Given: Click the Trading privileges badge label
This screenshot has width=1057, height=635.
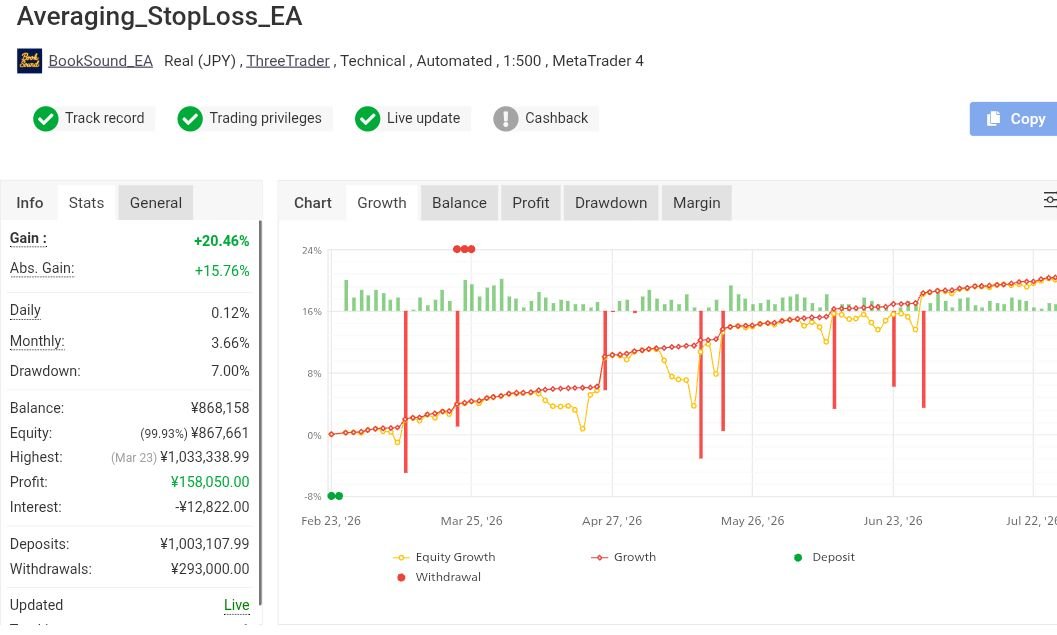Looking at the screenshot, I should click(x=266, y=118).
